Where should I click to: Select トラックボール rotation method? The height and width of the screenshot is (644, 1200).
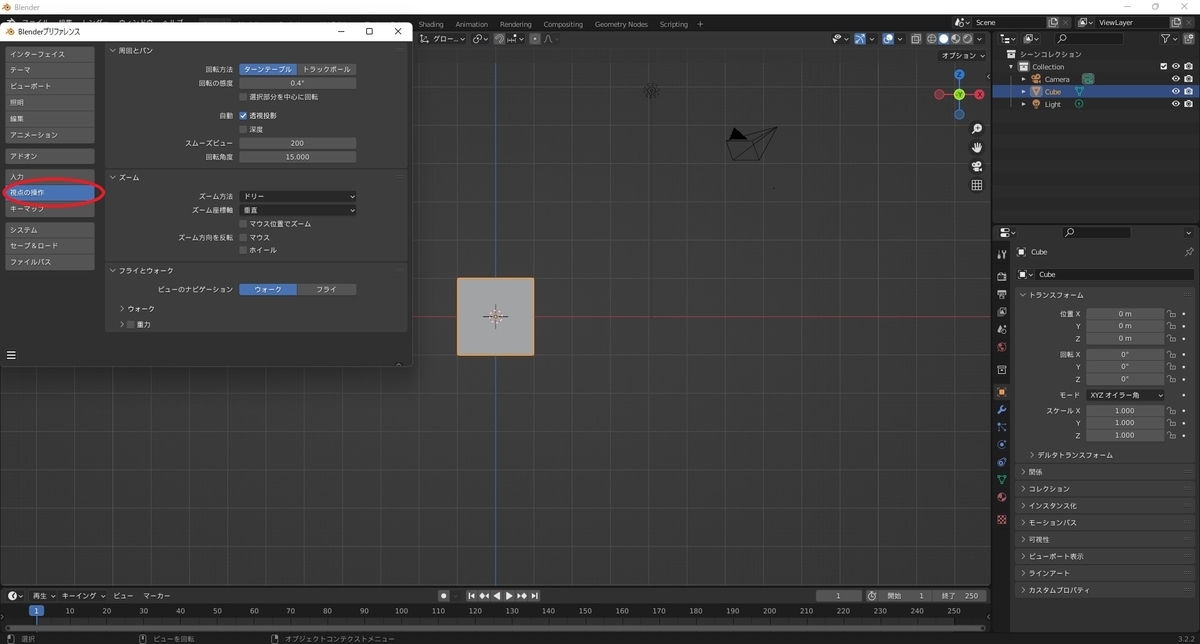[x=327, y=69]
